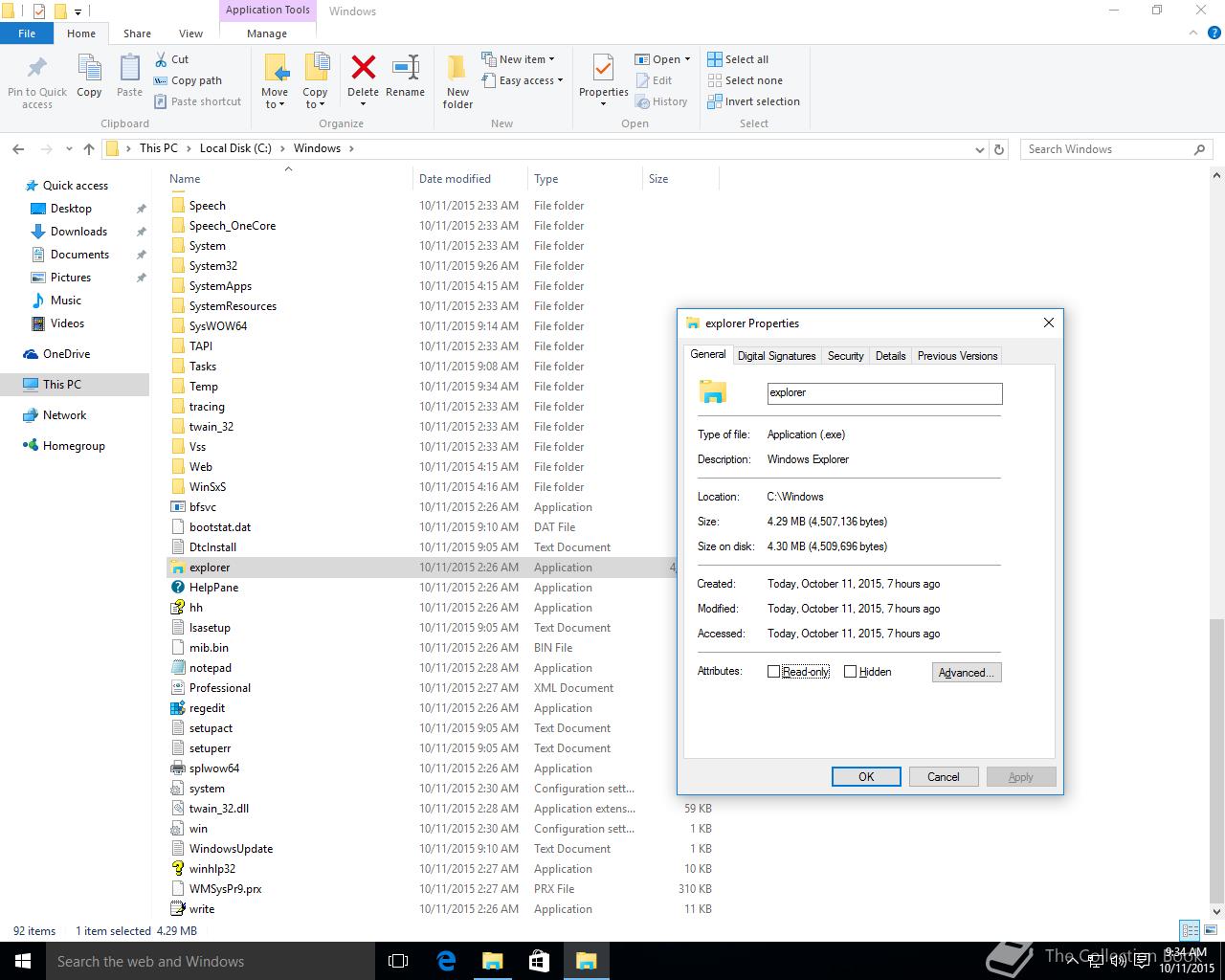The width and height of the screenshot is (1225, 980).
Task: Click the file name field in Properties
Action: pos(884,392)
